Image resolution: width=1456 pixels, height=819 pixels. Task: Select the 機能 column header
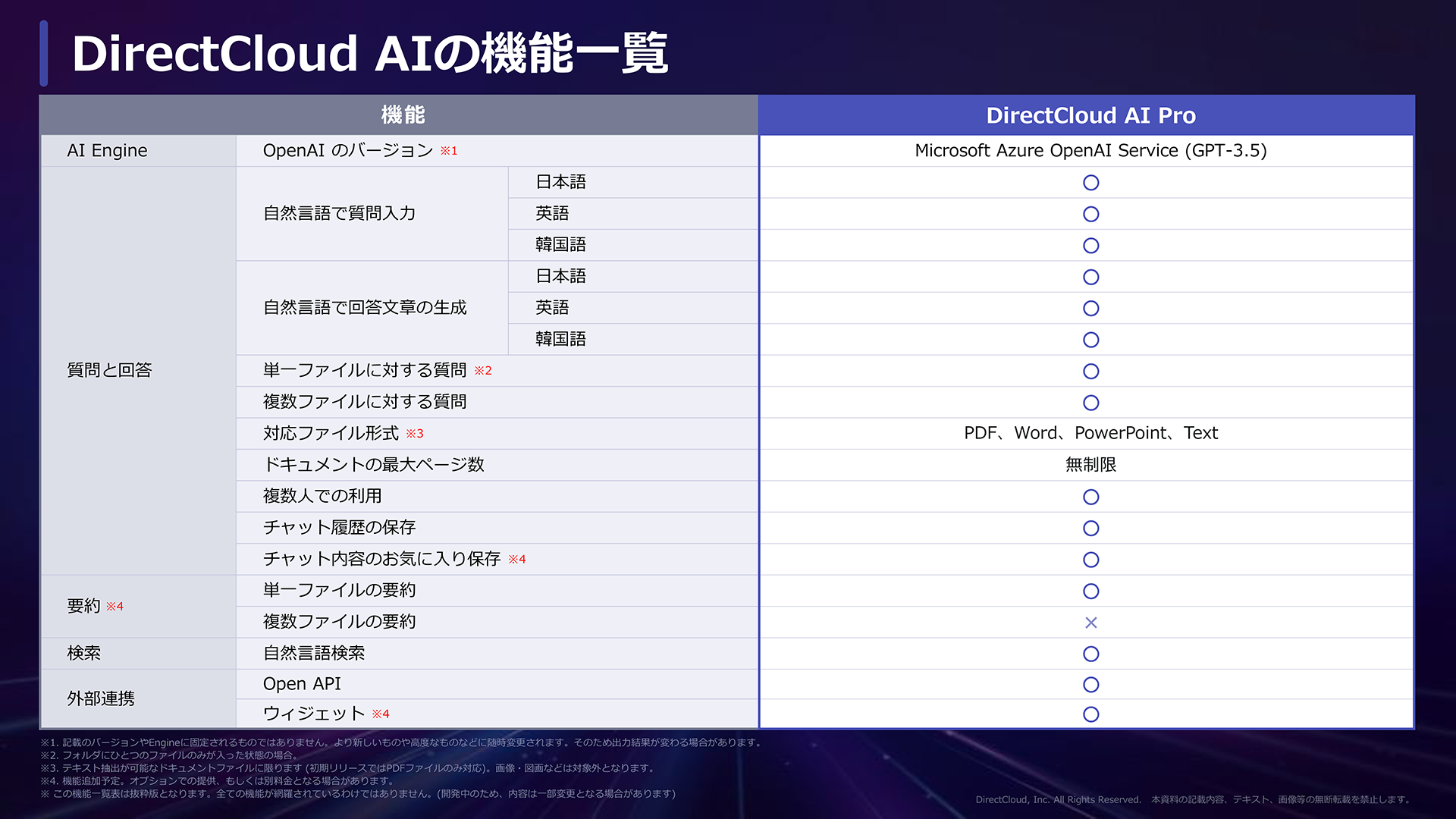[x=400, y=115]
